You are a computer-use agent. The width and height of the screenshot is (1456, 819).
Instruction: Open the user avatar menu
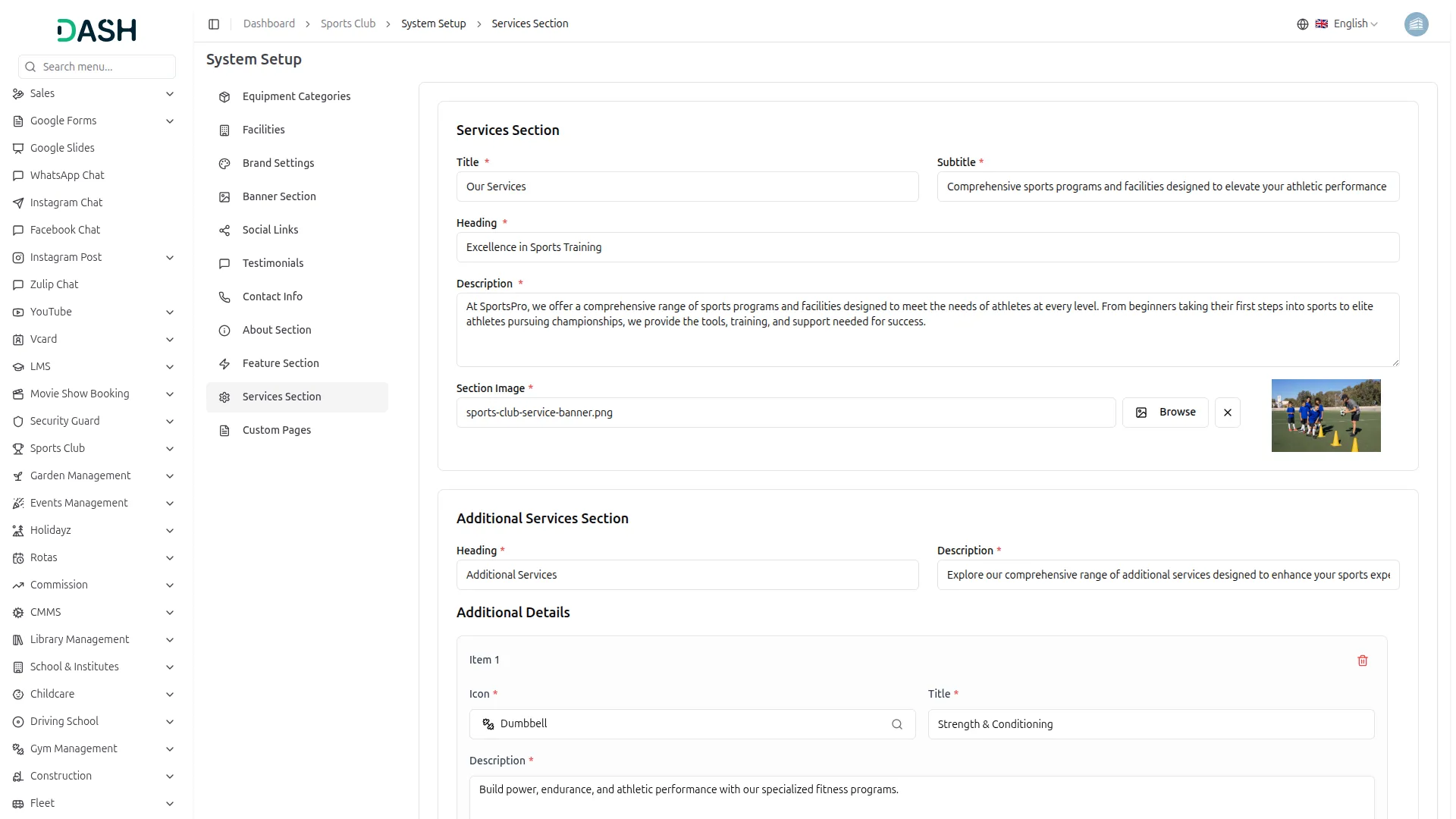(1416, 24)
